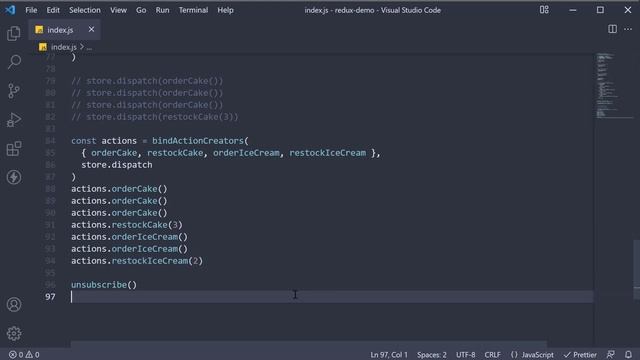Open the Search view icon
The image size is (640, 360).
click(x=14, y=62)
